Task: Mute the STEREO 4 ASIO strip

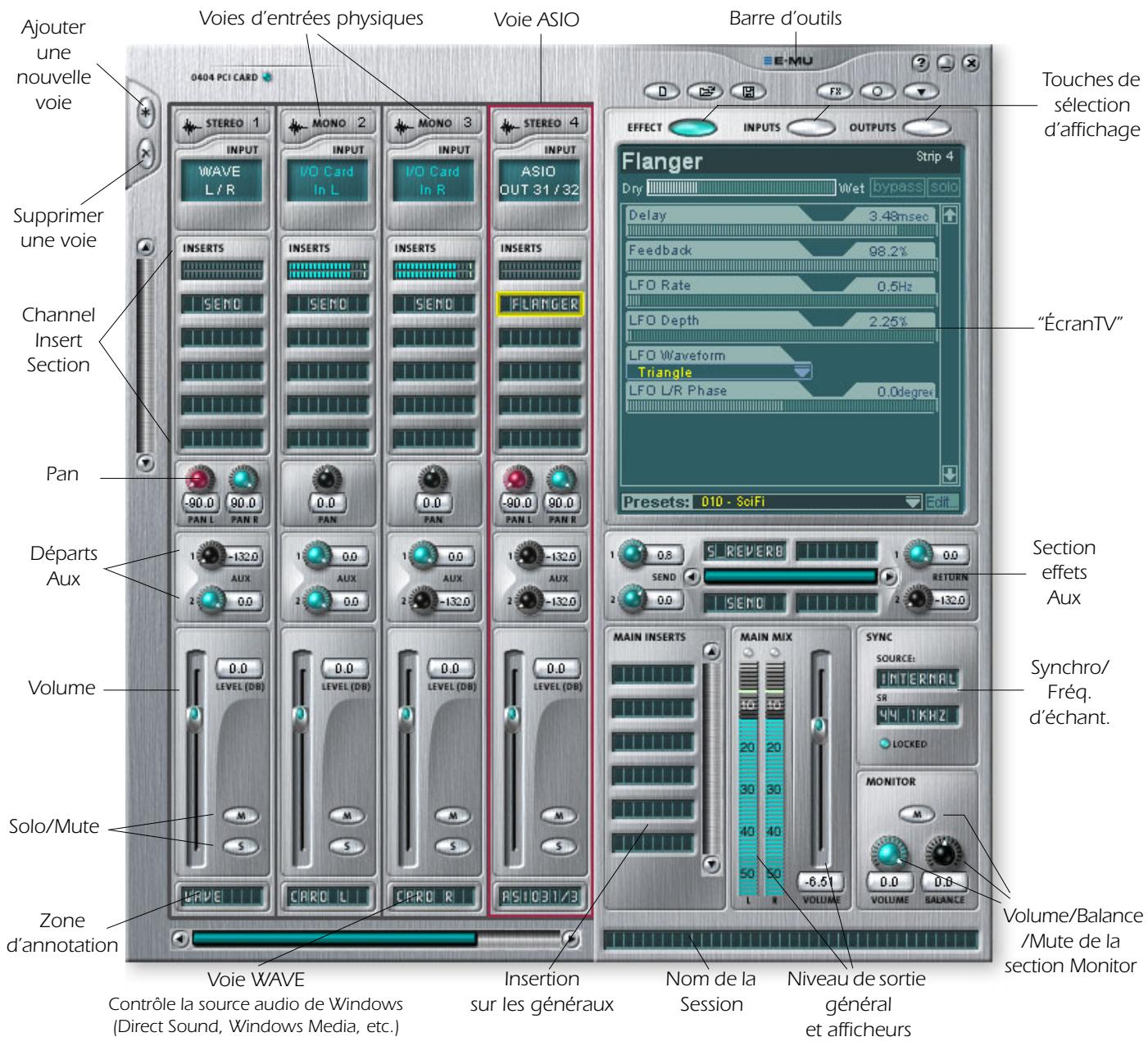Action: coord(560,816)
